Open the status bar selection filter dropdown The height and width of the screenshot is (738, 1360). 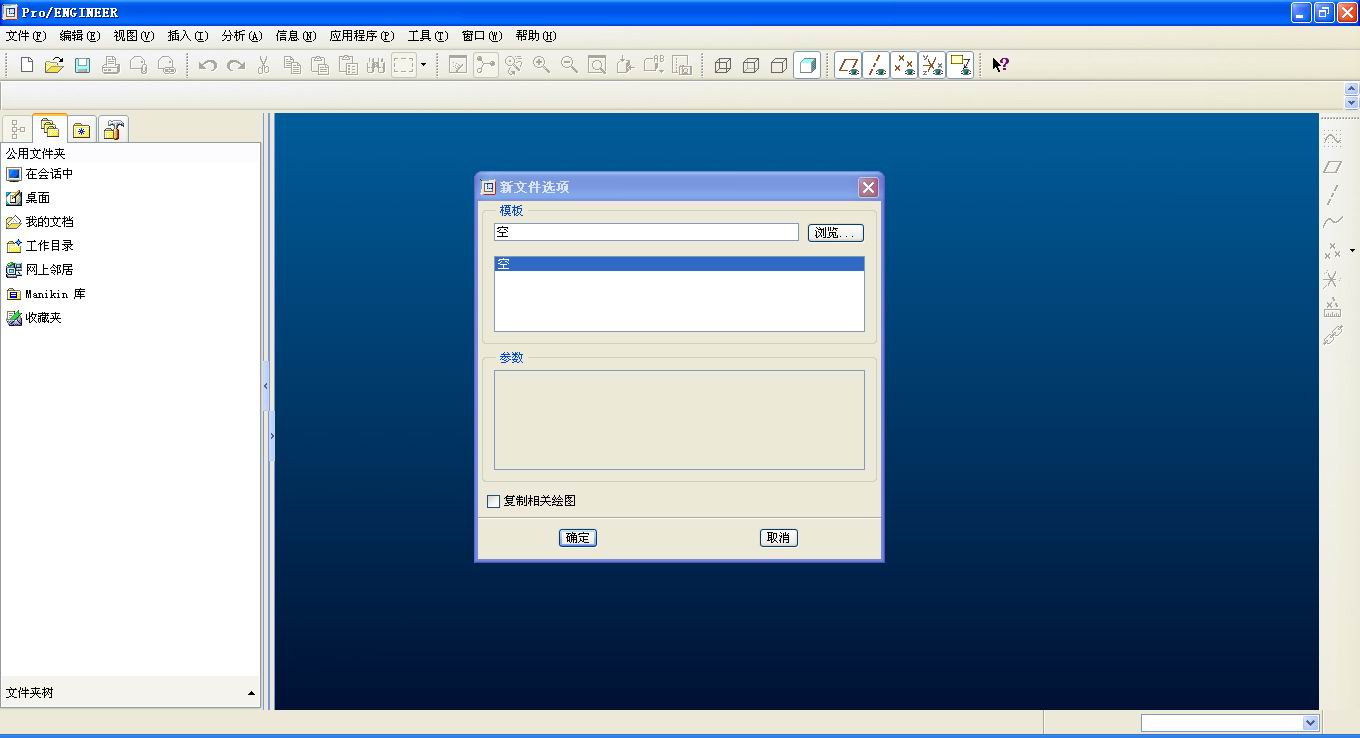click(1310, 723)
